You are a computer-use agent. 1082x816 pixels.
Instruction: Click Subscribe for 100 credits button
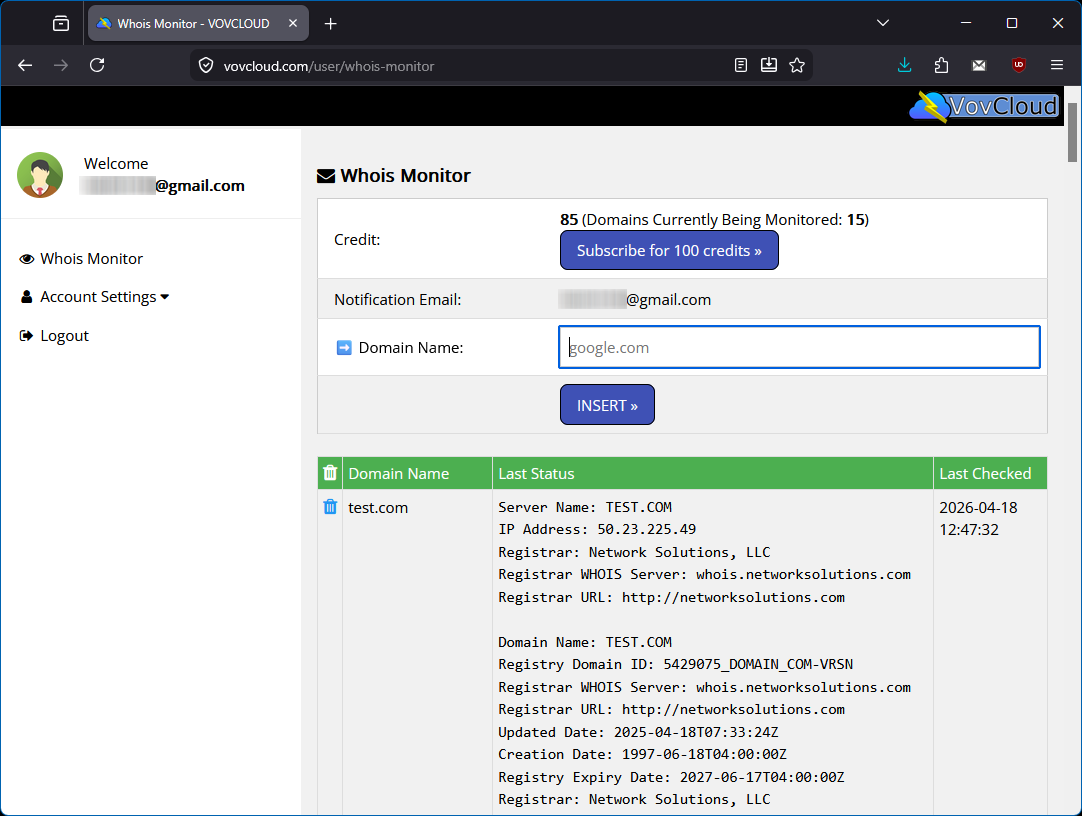(669, 251)
